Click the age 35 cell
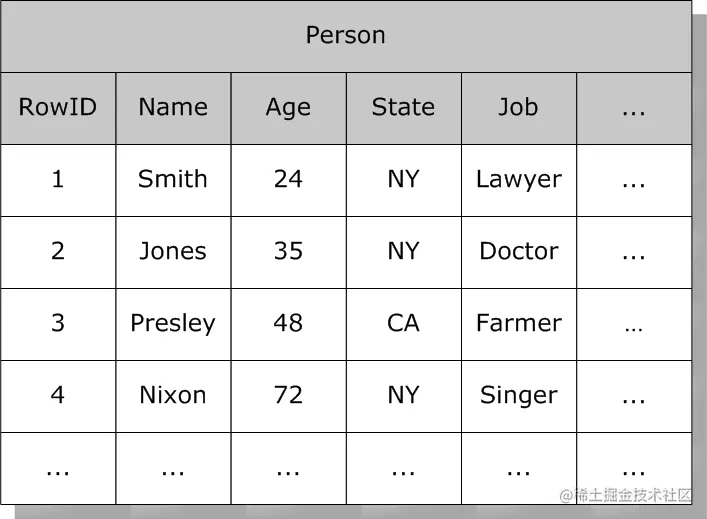 tap(288, 251)
